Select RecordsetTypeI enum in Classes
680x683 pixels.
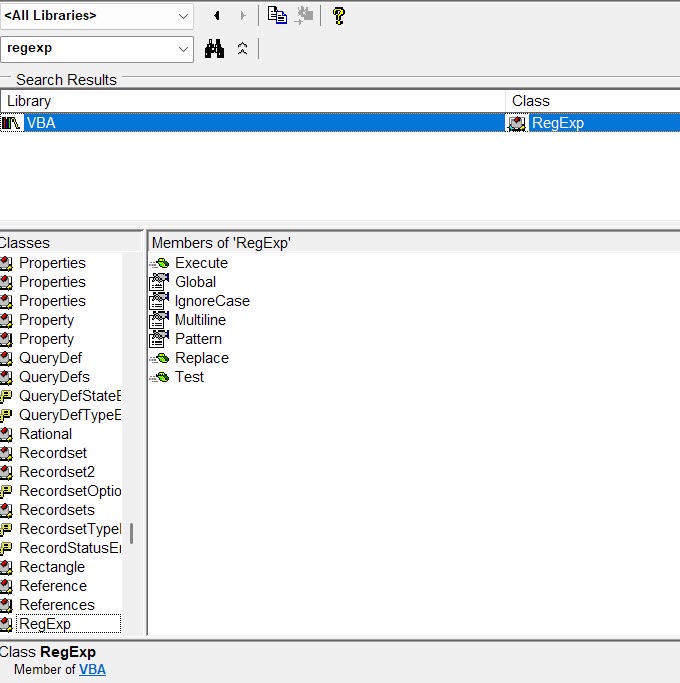point(70,529)
